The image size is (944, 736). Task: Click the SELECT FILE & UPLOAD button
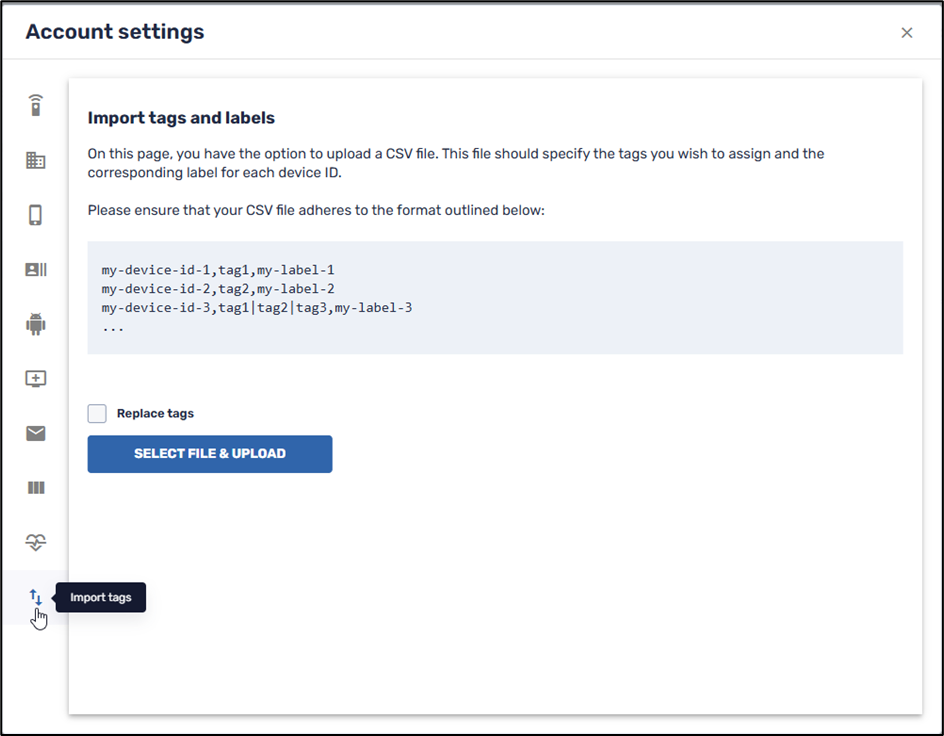(x=209, y=454)
